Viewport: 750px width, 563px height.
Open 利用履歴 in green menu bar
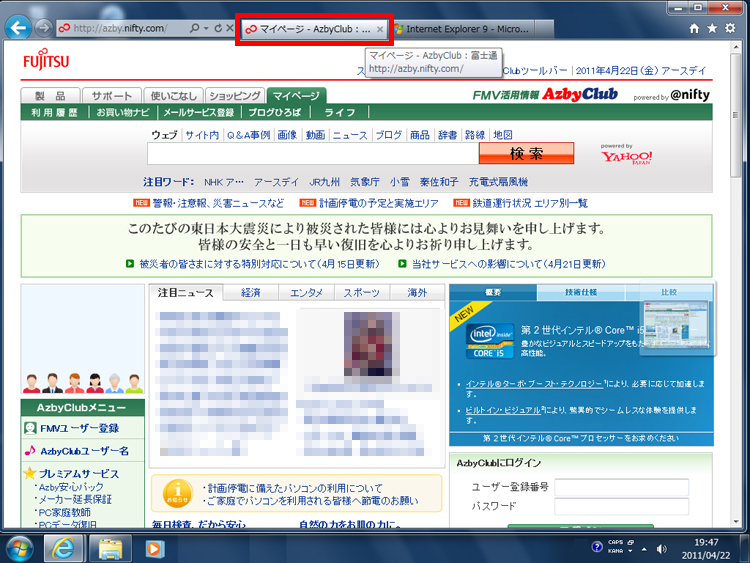(x=55, y=112)
